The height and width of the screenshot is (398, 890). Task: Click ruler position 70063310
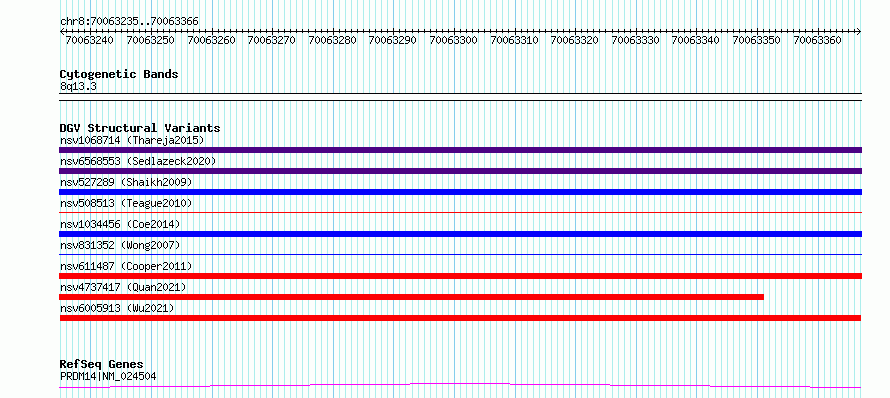pos(514,40)
